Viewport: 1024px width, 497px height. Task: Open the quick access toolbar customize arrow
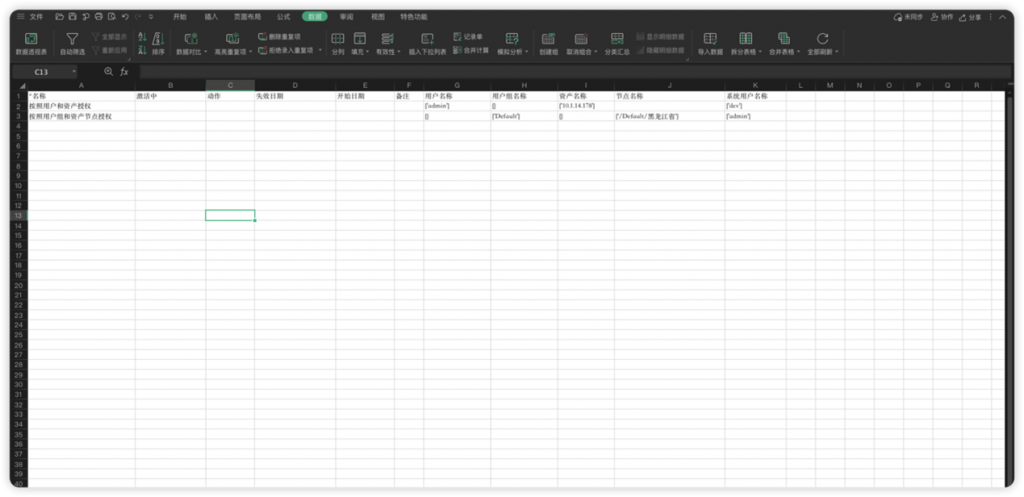[x=151, y=16]
